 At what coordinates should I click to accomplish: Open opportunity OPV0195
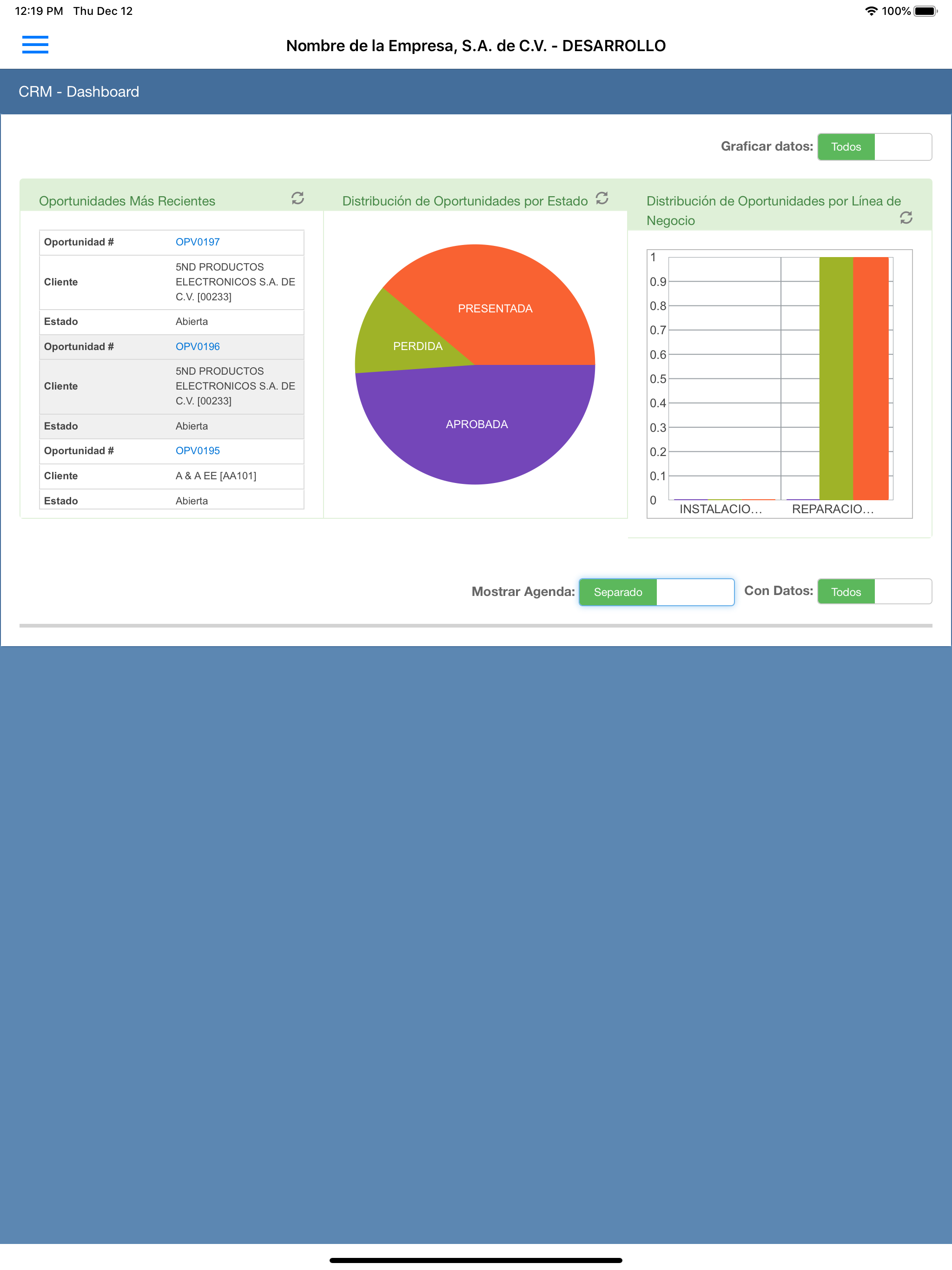198,451
